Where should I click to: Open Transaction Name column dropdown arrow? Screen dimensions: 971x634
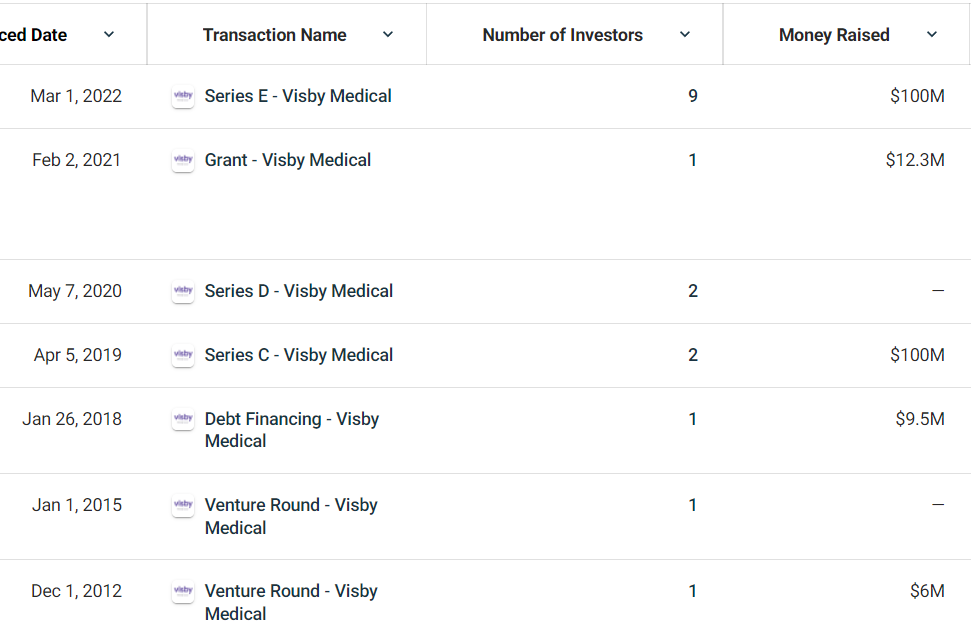tap(388, 35)
